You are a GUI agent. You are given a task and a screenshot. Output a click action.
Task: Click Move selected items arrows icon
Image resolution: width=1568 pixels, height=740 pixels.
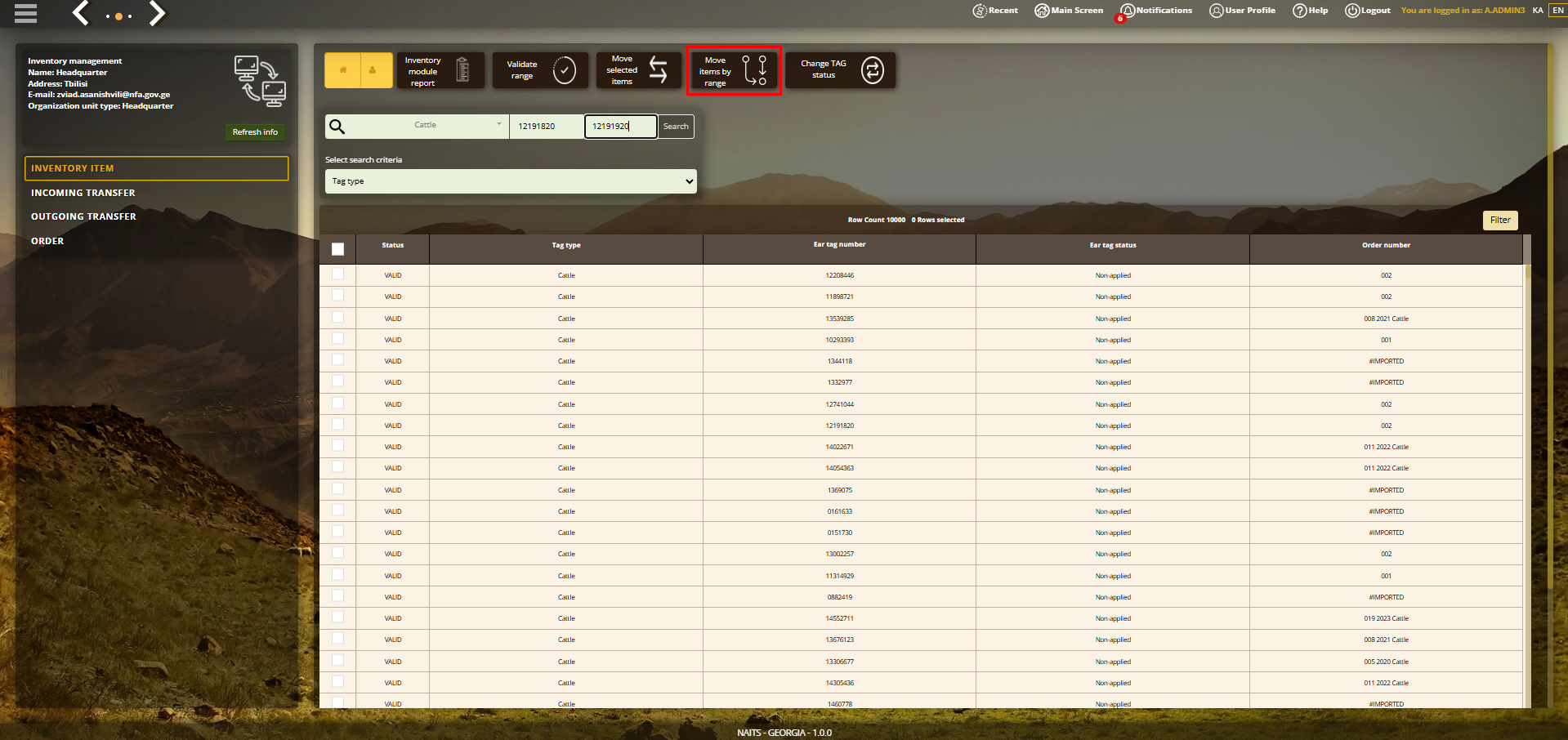(658, 70)
